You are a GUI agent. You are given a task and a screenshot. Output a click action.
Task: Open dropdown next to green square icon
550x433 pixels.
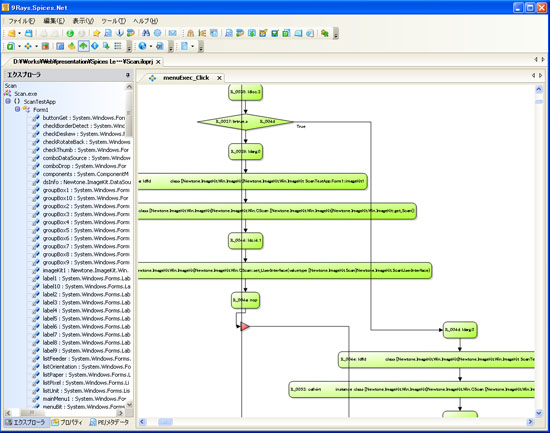(19, 46)
